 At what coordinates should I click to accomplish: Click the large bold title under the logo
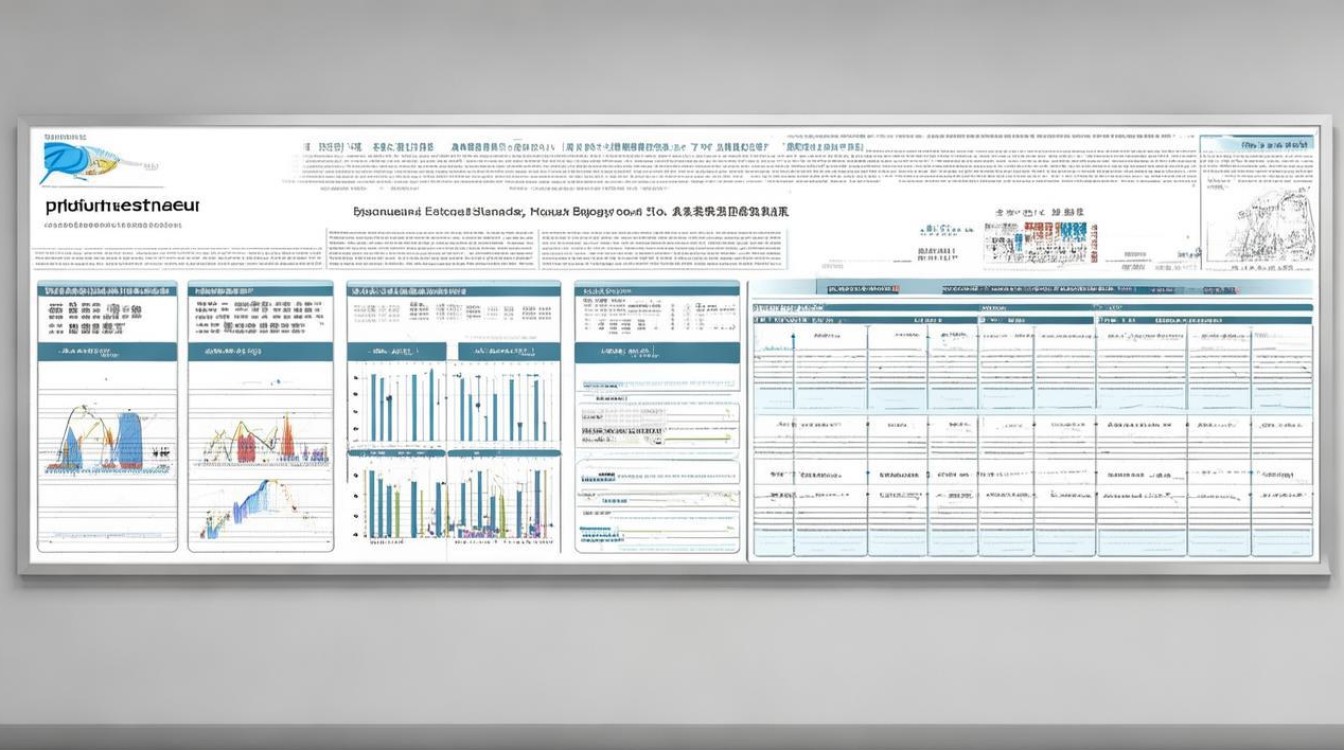pyautogui.click(x=122, y=205)
